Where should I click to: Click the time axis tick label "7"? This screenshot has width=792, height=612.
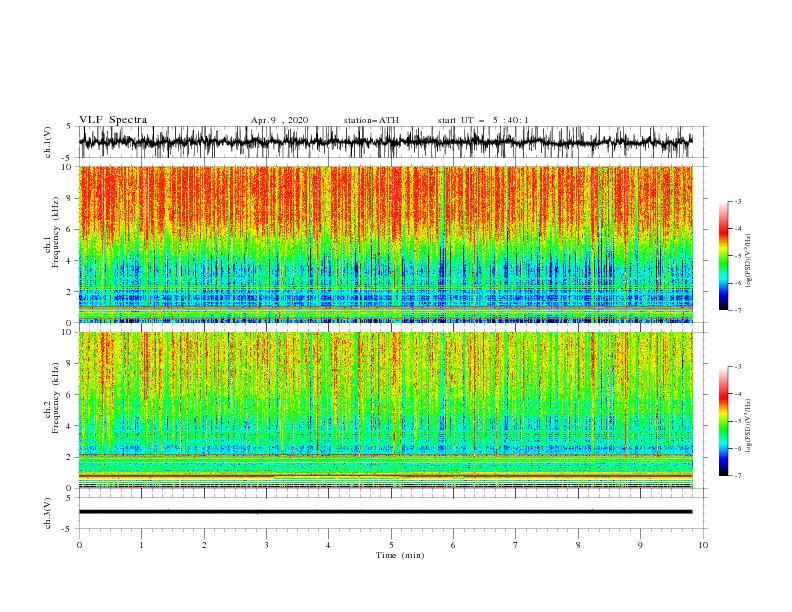pyautogui.click(x=516, y=545)
